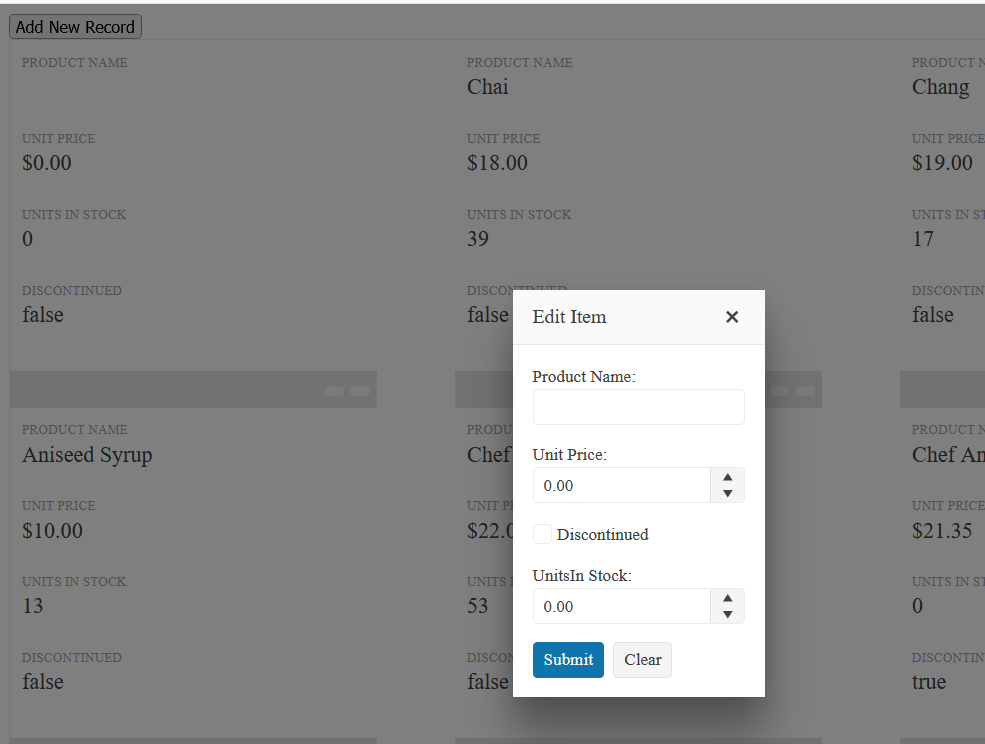Decrease UnitsIn Stock with the down arrow
Image resolution: width=985 pixels, height=744 pixels.
click(x=727, y=614)
